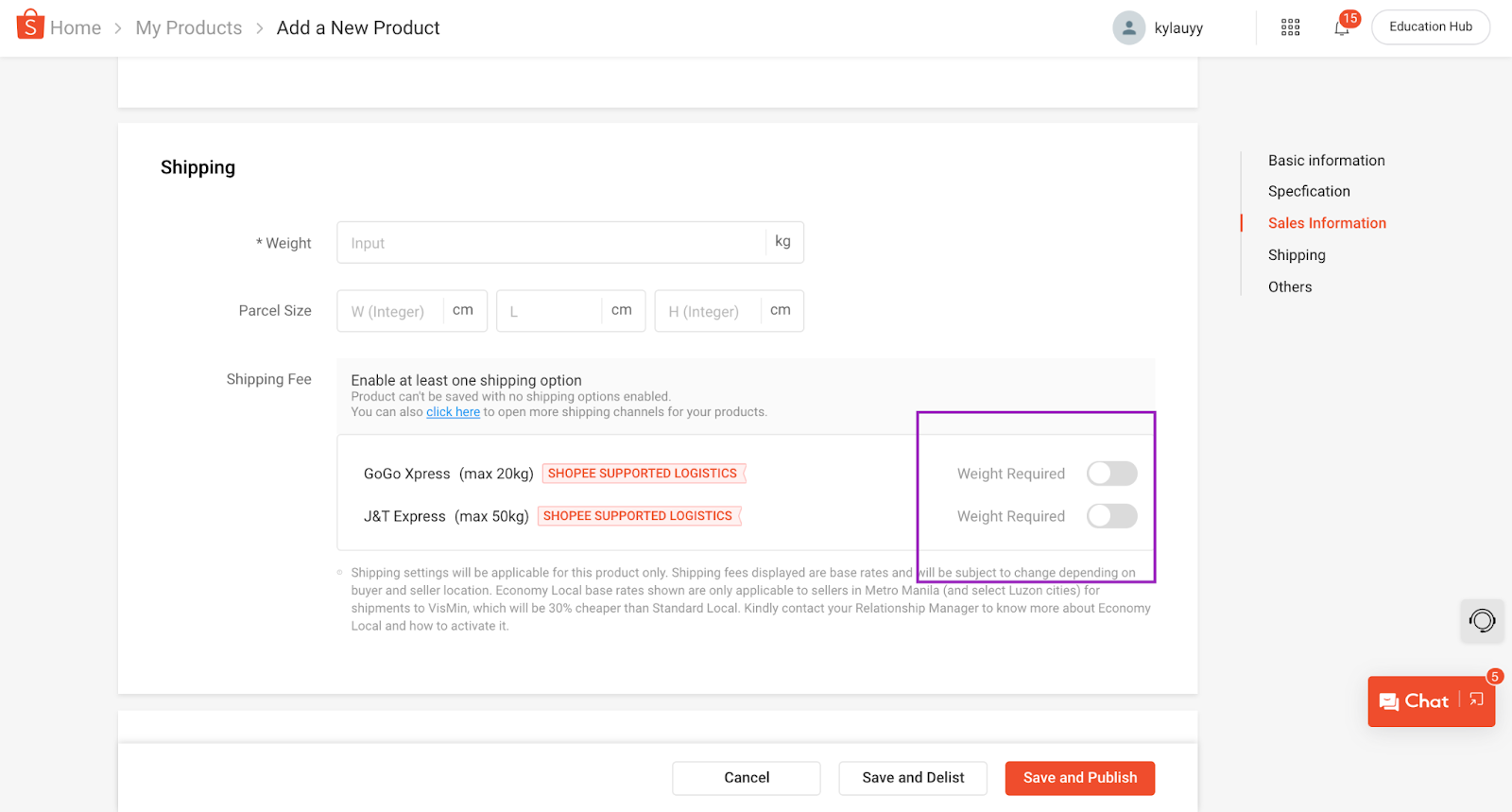The height and width of the screenshot is (812, 1512).
Task: Click Save and Delist button
Action: [x=913, y=778]
